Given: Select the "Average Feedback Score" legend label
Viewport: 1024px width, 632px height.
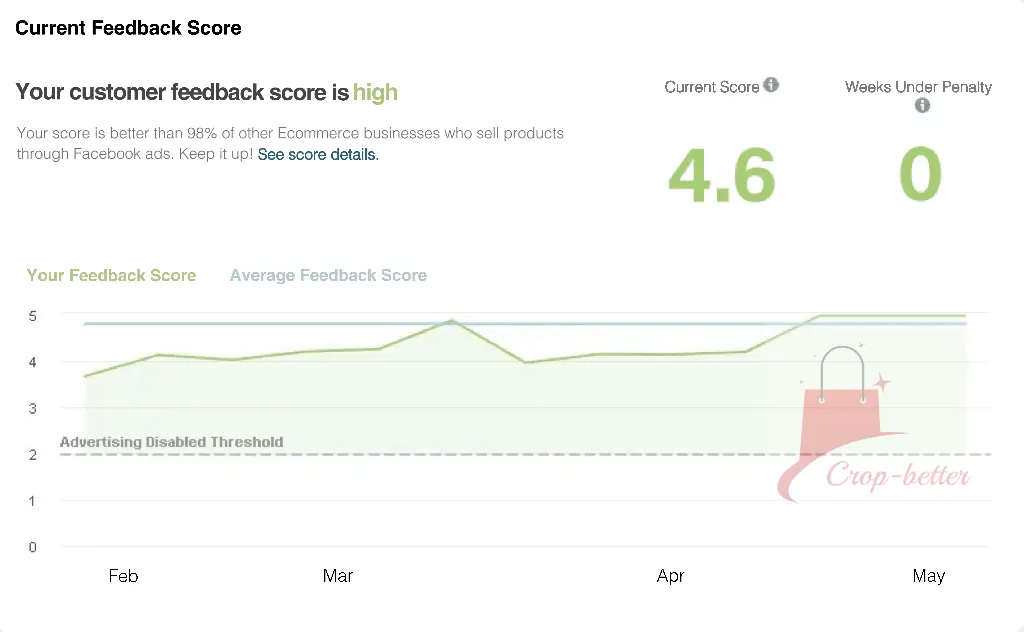Looking at the screenshot, I should [x=328, y=275].
